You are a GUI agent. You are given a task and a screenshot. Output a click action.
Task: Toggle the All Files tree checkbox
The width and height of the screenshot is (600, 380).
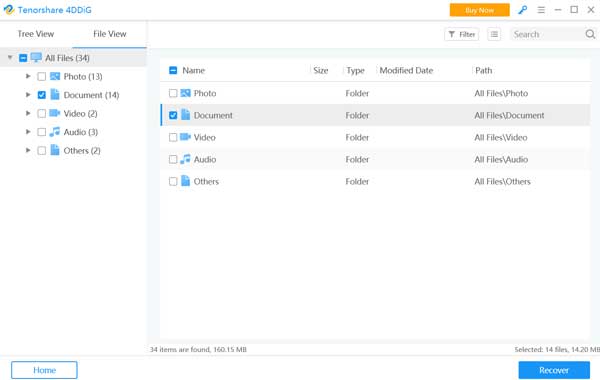coord(23,58)
